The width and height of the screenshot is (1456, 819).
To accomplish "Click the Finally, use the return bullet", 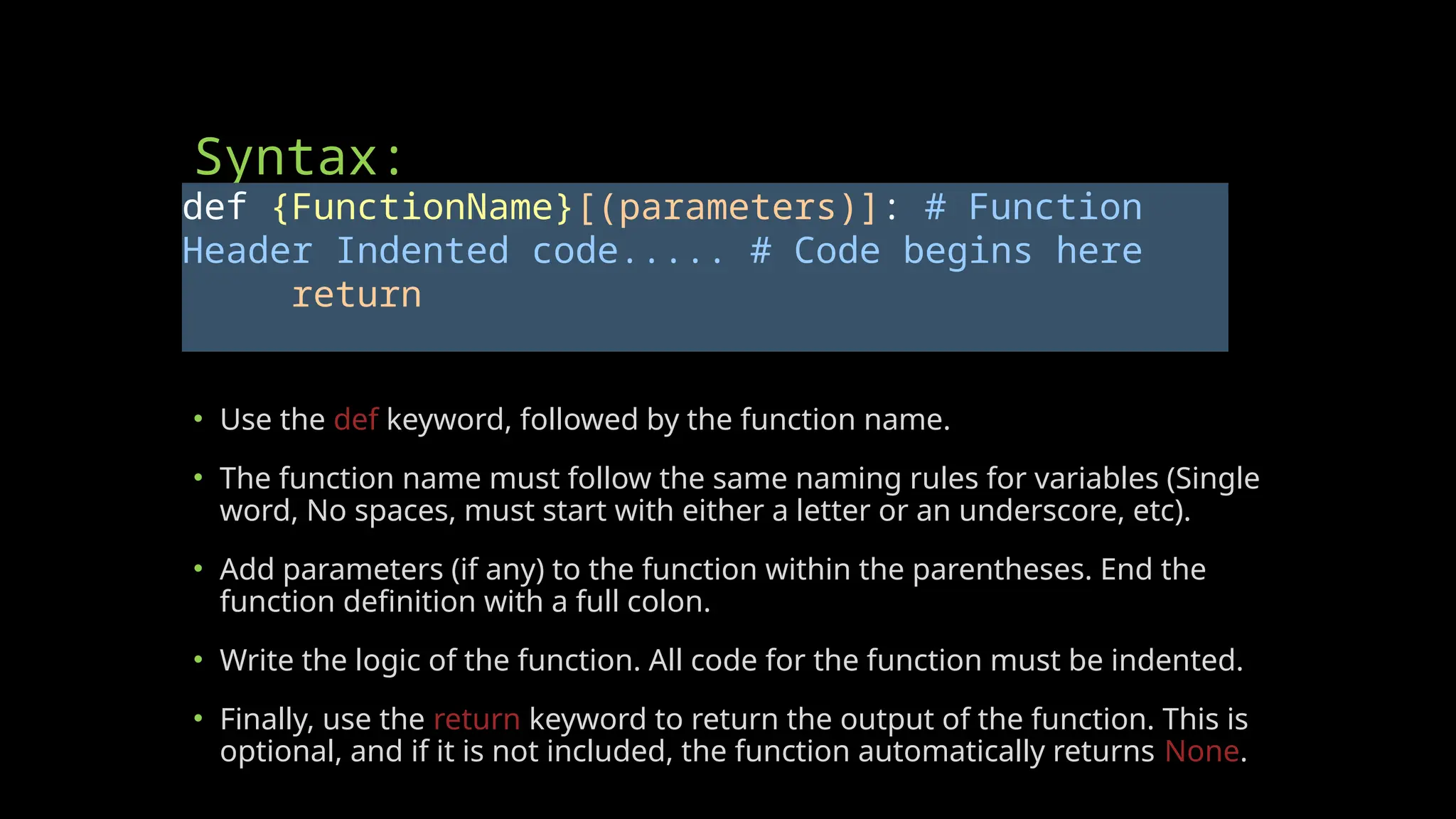I will coord(734,735).
